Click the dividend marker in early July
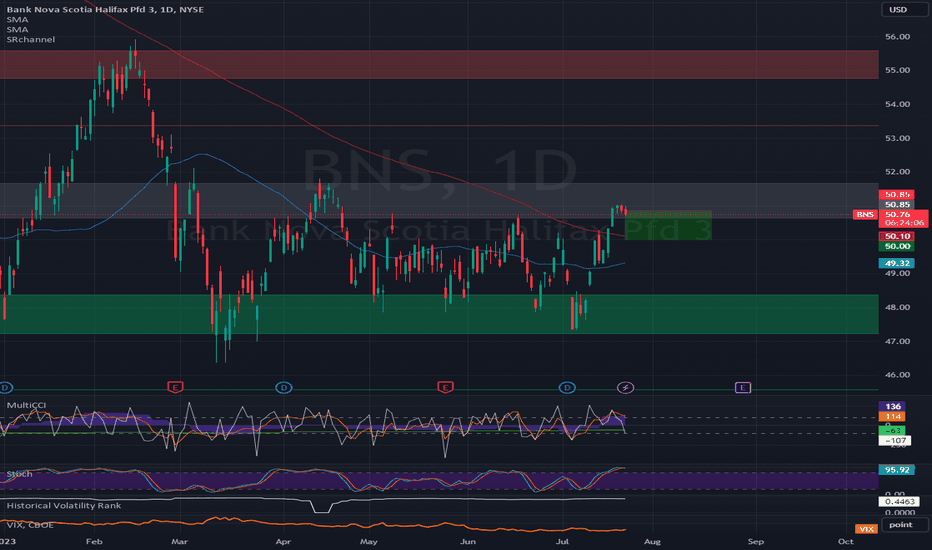 click(x=567, y=388)
